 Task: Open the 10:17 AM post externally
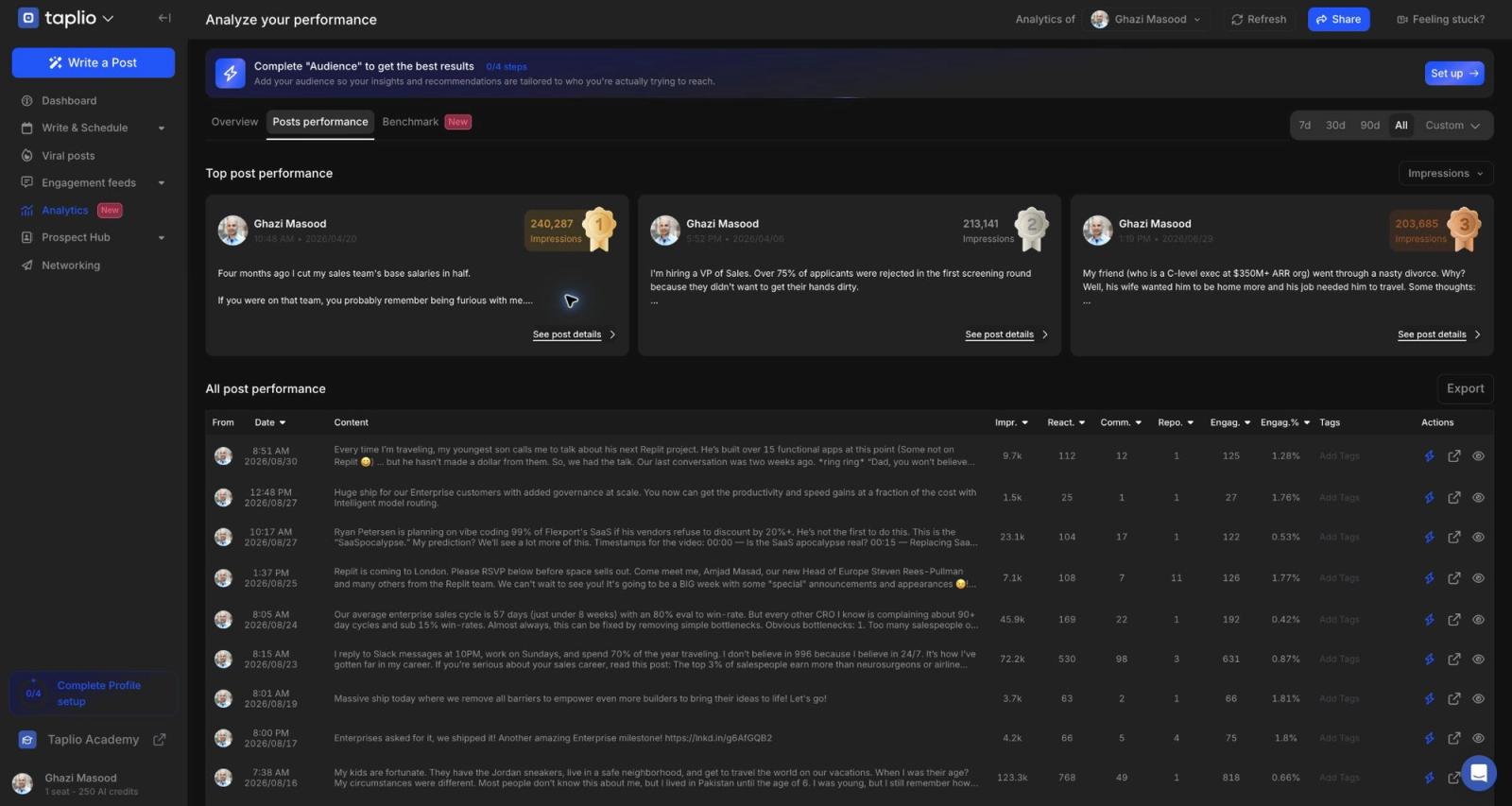point(1453,538)
